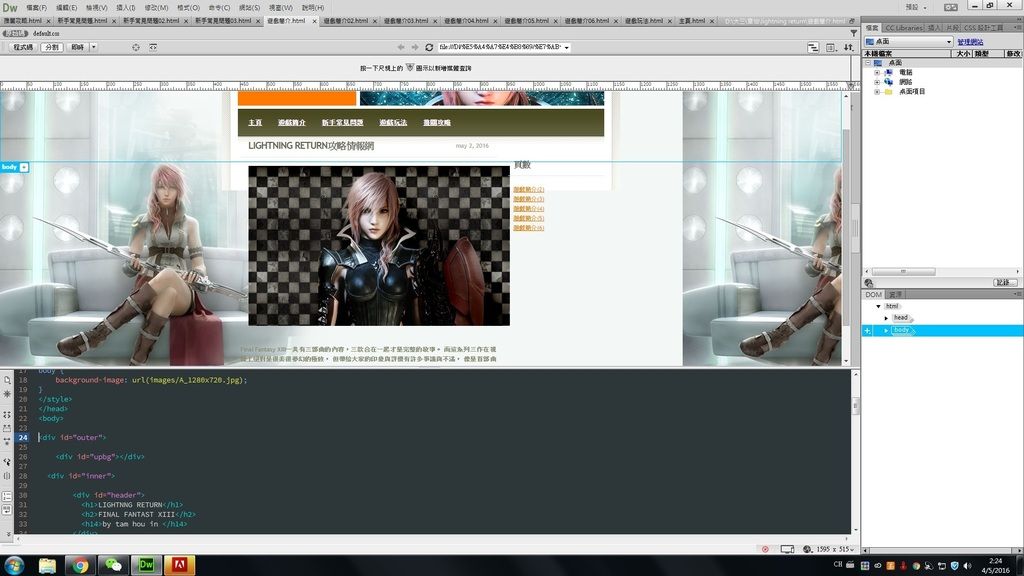Screen dimensions: 1024x576
Task: Toggle 即時 (Live) view button
Action: [77, 47]
